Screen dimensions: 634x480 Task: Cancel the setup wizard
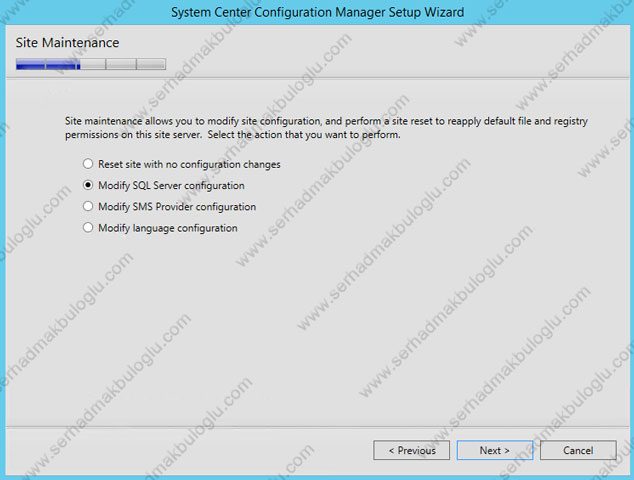pos(578,450)
